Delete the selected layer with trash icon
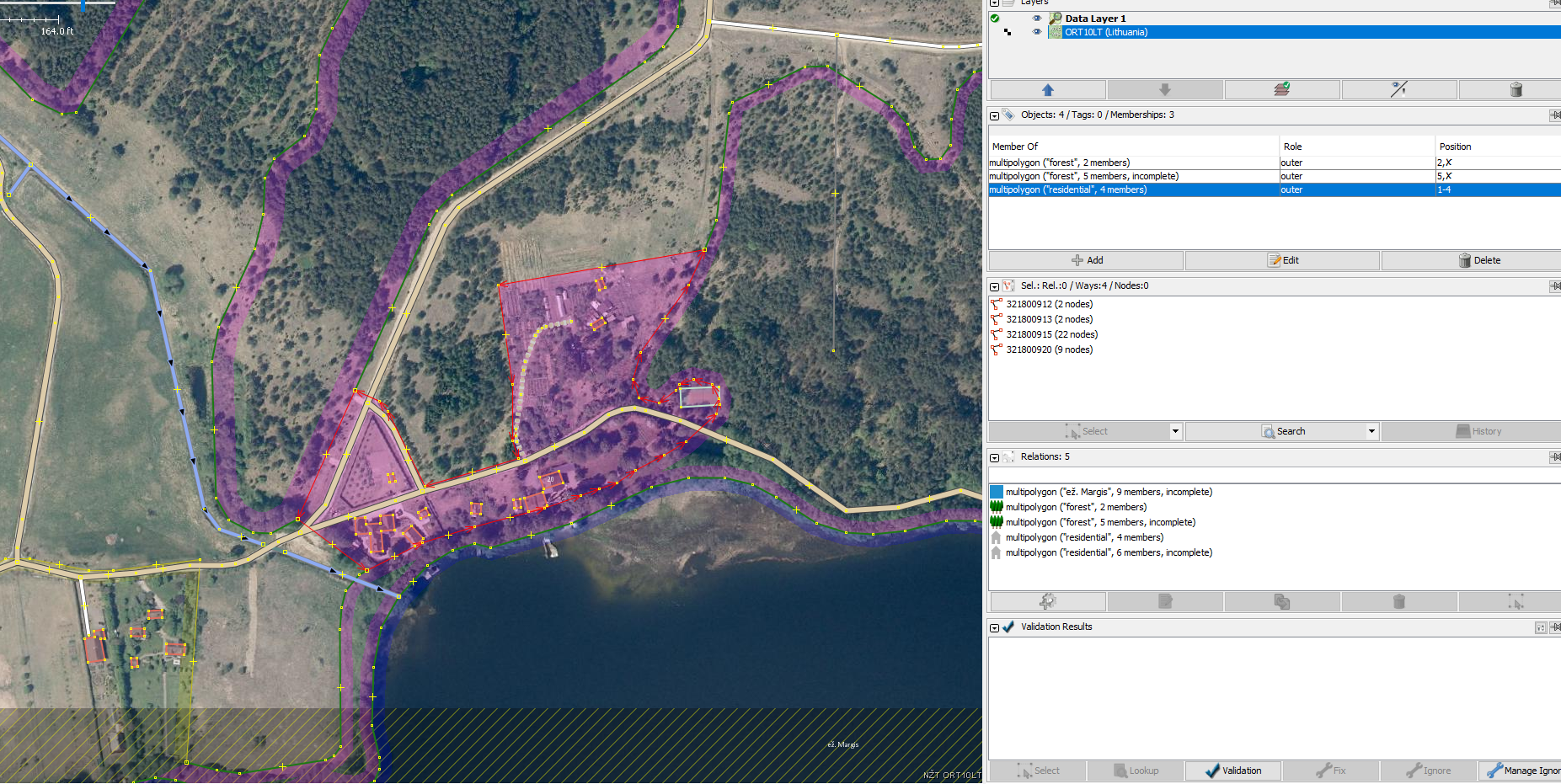The width and height of the screenshot is (1561, 784). point(1516,89)
